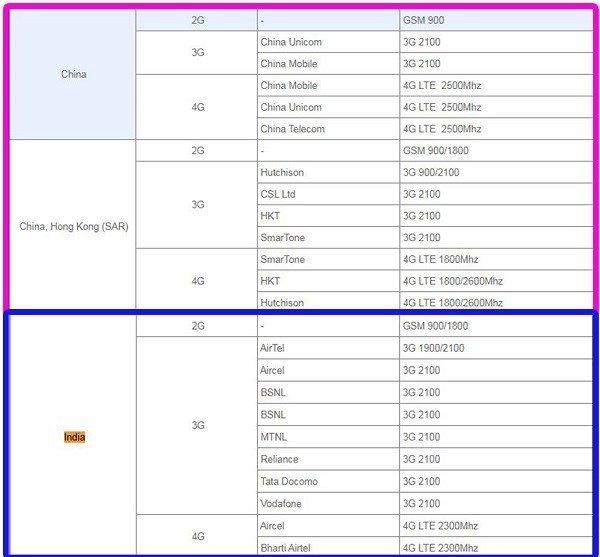Image resolution: width=600 pixels, height=557 pixels.
Task: Select the Tata Docomo cell
Action: click(x=328, y=481)
